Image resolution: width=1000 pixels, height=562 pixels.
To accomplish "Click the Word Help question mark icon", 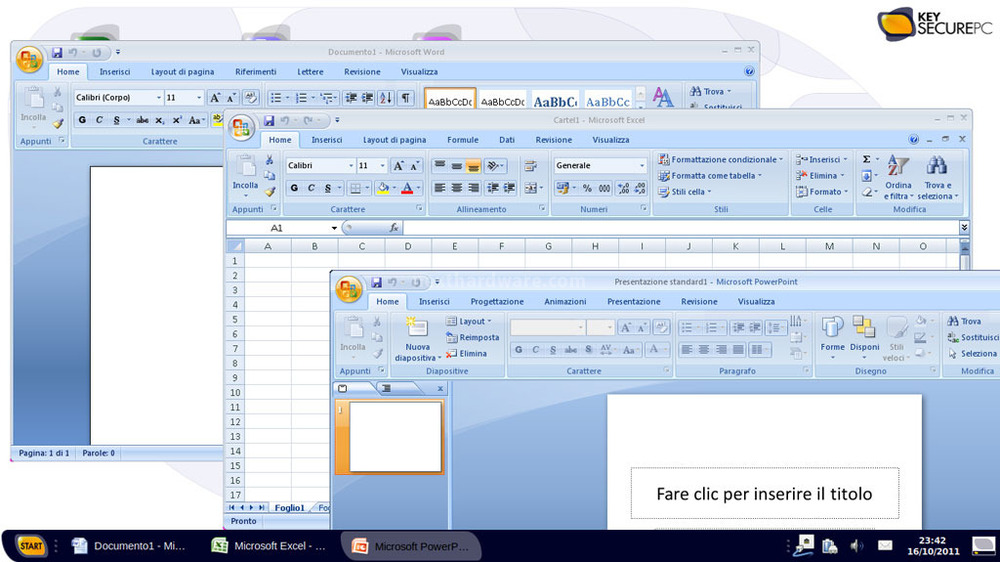I will coord(749,71).
